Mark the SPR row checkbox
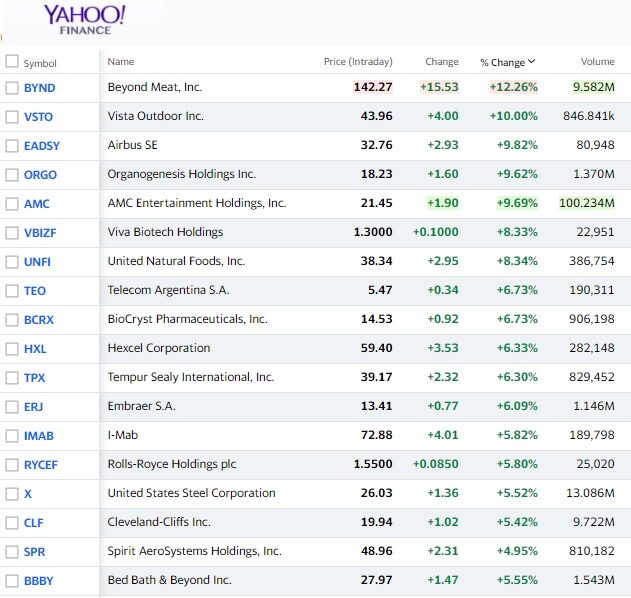 coord(12,551)
